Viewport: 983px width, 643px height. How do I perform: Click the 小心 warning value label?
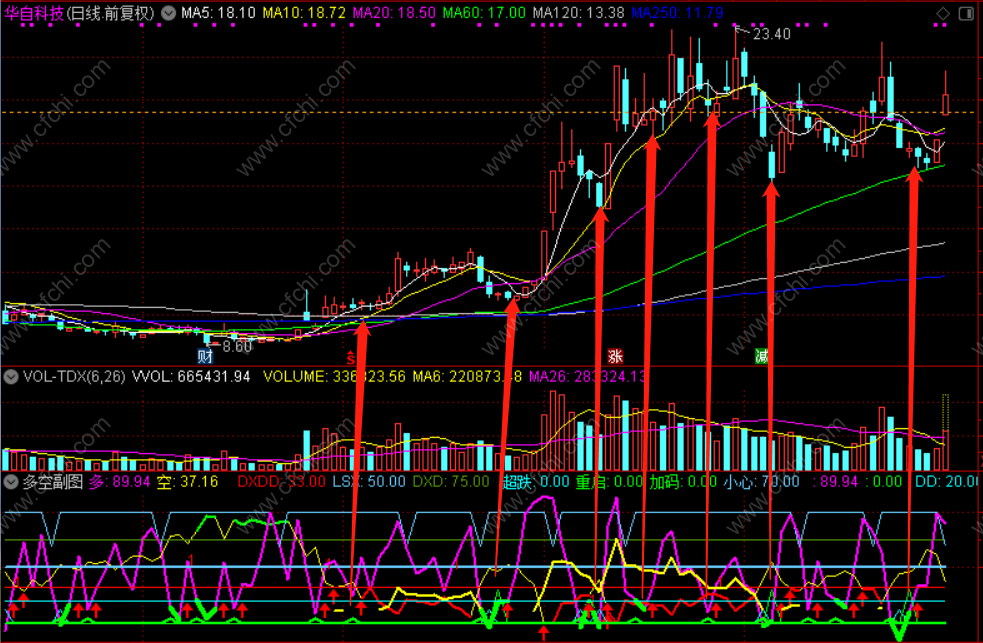point(761,482)
